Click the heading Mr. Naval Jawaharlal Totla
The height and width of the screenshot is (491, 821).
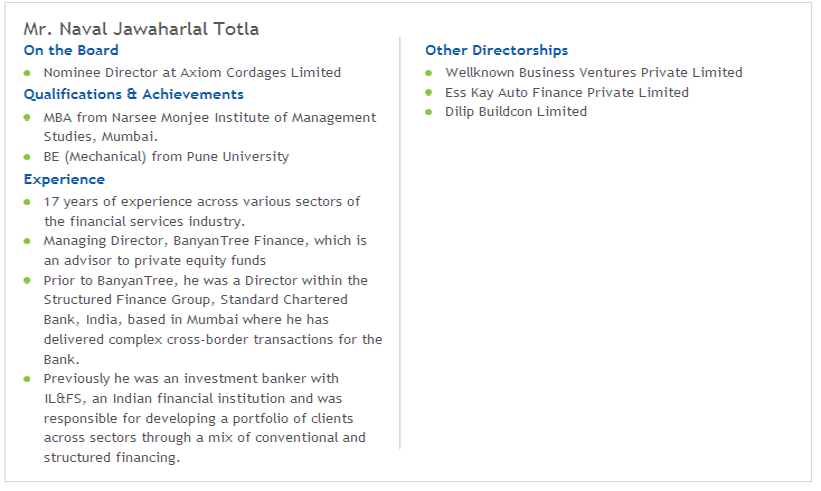[x=141, y=29]
